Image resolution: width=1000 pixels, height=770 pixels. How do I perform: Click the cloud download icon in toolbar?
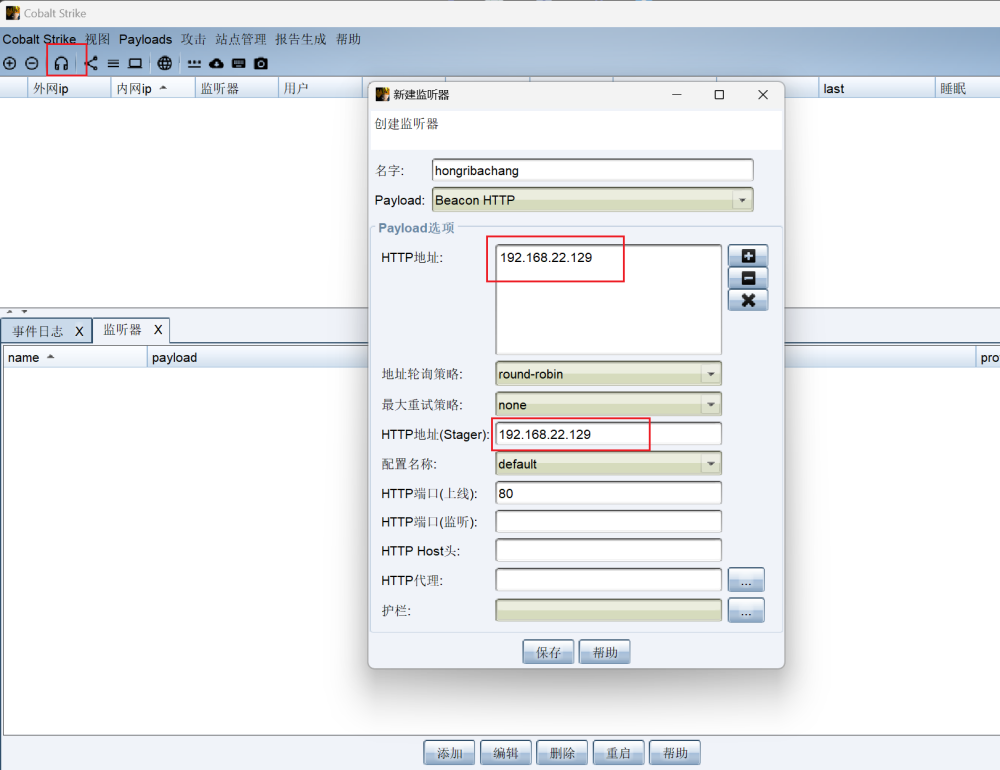[x=216, y=63]
